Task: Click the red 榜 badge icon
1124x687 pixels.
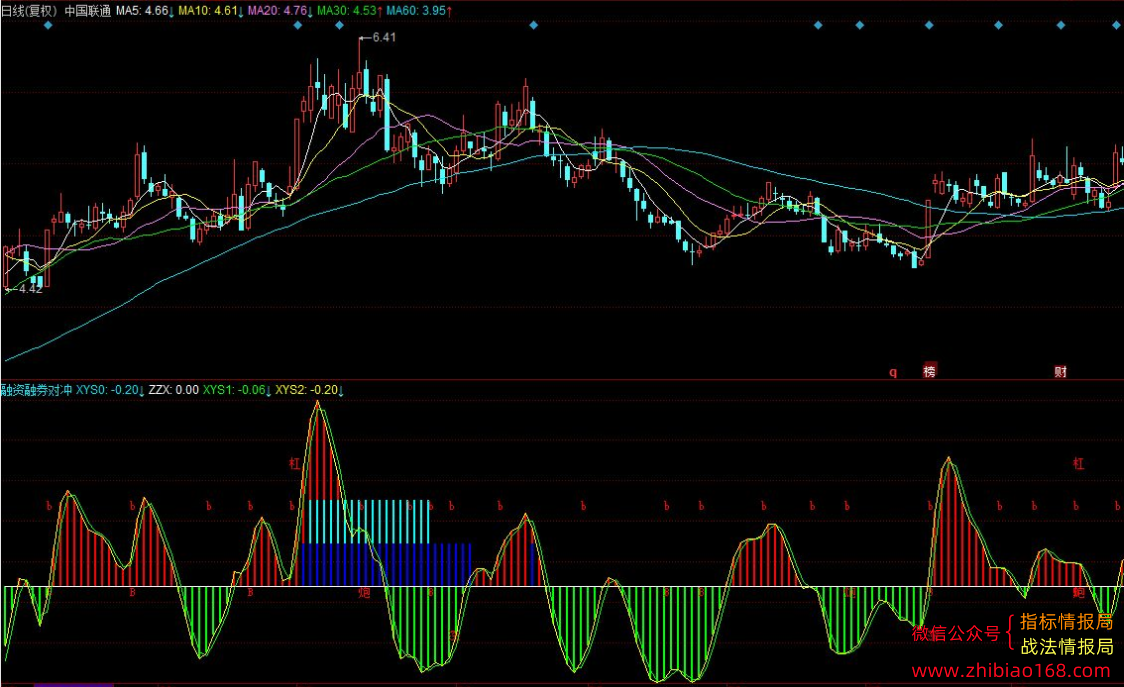Action: (x=929, y=371)
